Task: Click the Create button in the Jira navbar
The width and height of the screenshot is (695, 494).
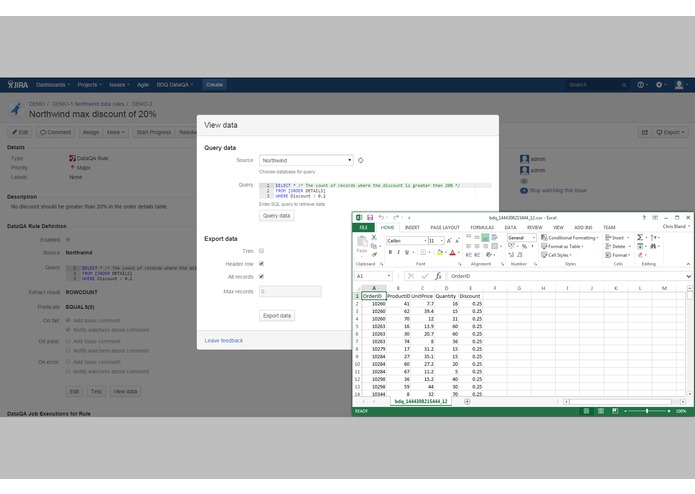Action: coord(215,85)
